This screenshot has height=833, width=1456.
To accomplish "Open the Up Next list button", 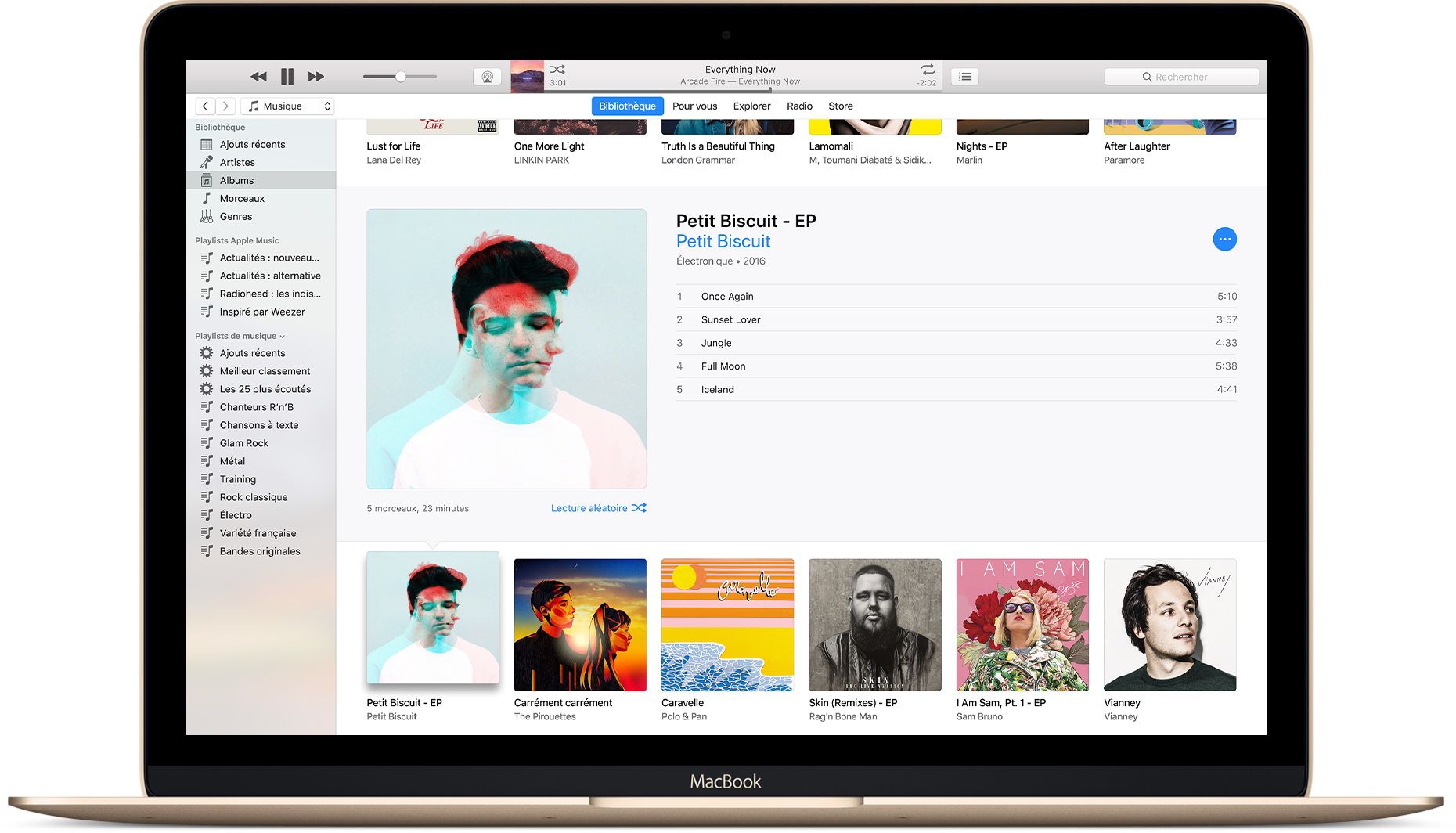I will tap(965, 77).
